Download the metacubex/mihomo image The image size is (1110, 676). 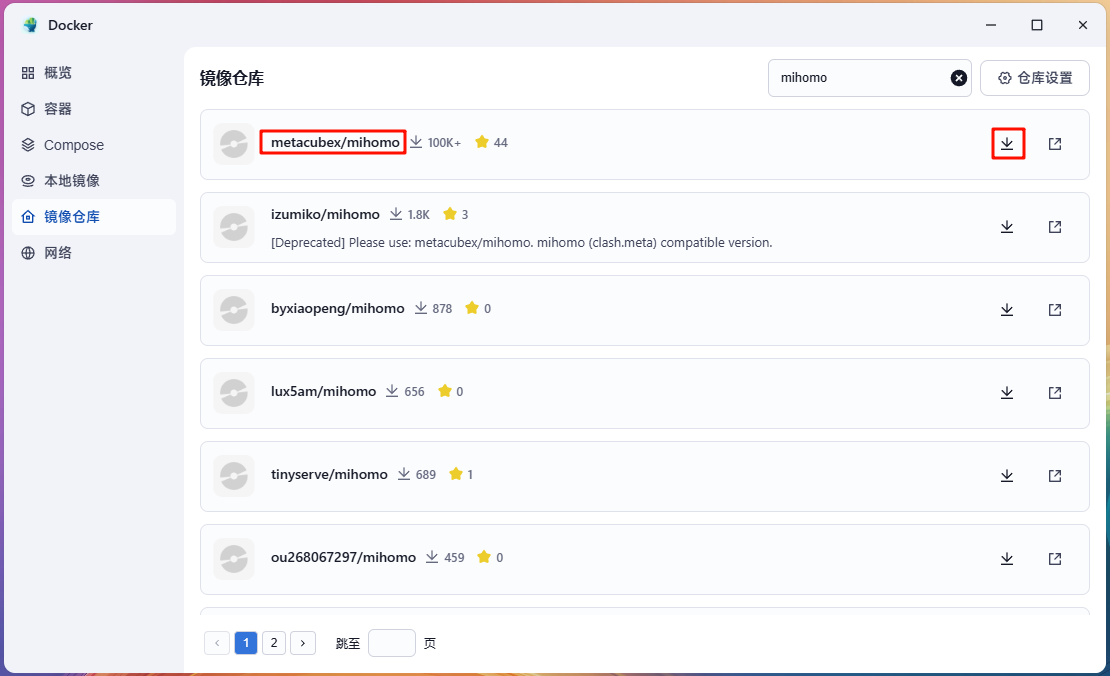tap(1007, 143)
